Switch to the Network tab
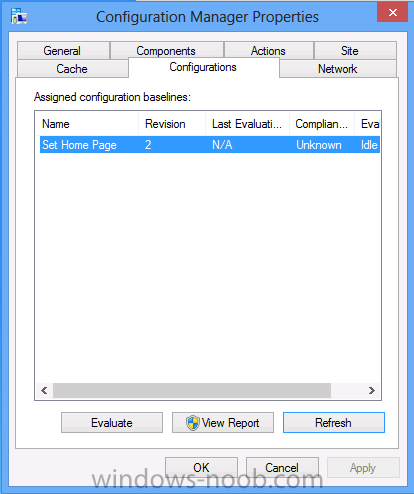 [338, 69]
